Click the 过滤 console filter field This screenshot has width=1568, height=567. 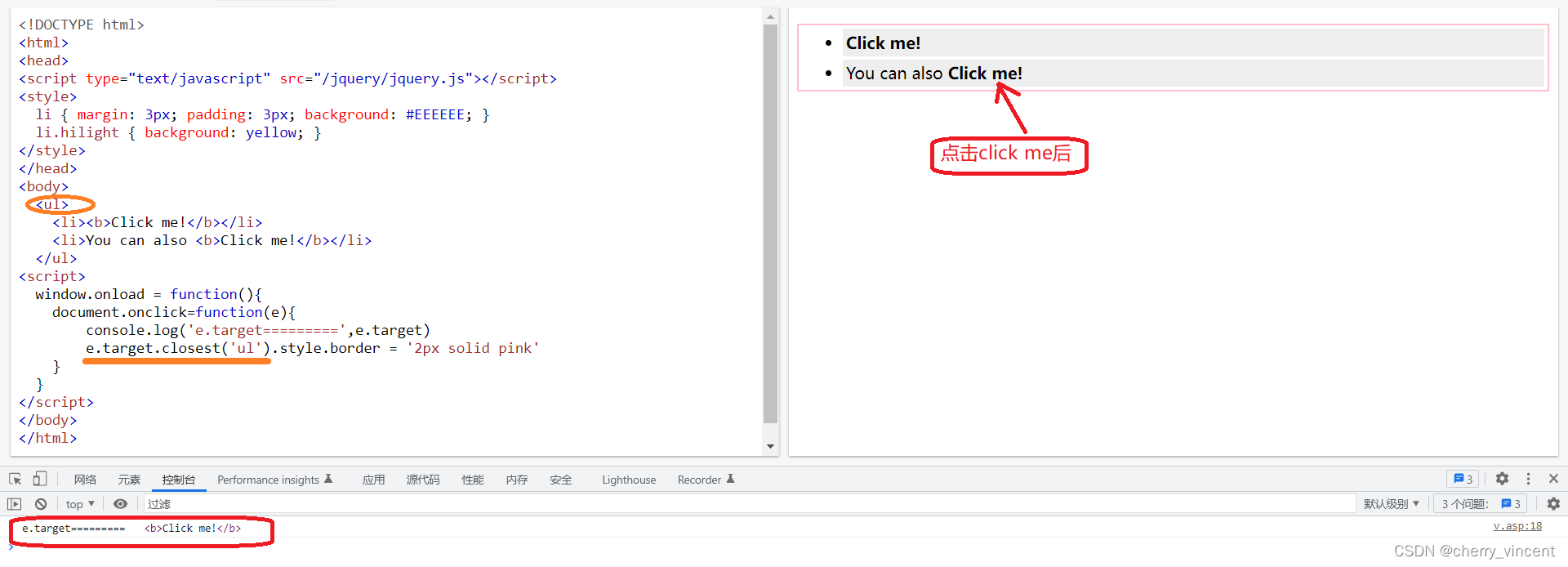tap(749, 504)
